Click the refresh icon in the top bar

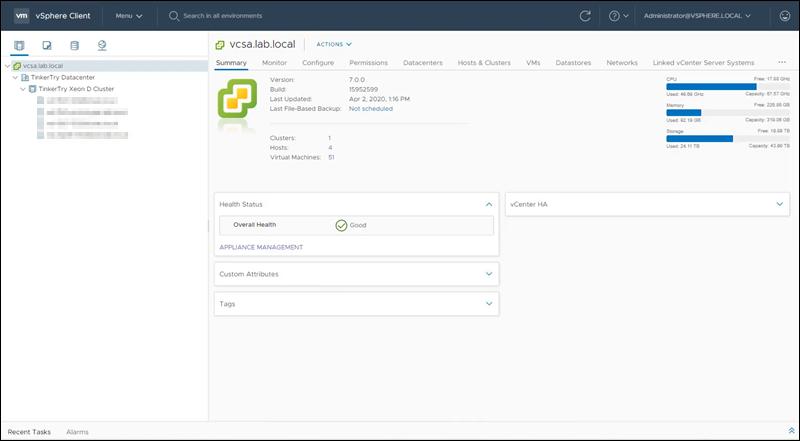[585, 16]
